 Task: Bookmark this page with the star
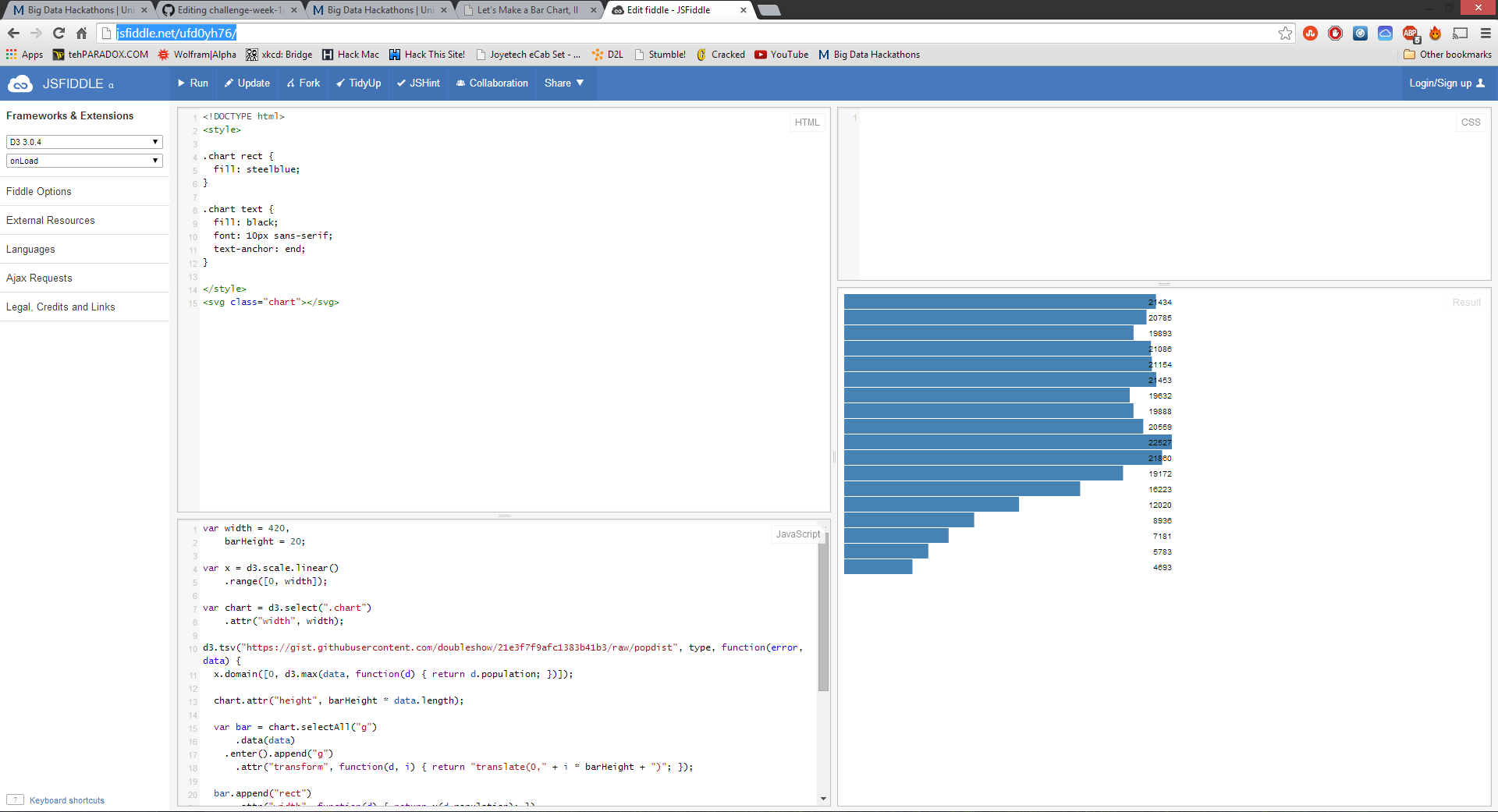pyautogui.click(x=1285, y=33)
